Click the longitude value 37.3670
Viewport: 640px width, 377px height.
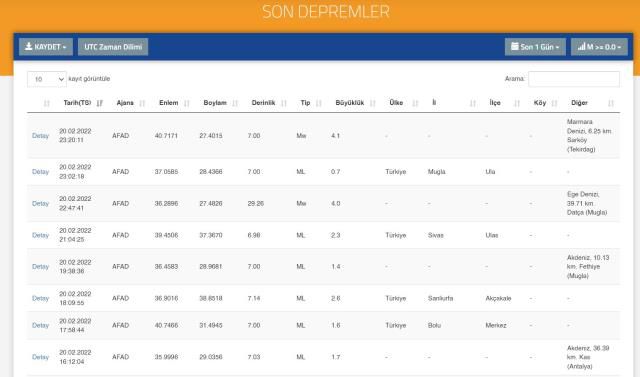pyautogui.click(x=211, y=235)
